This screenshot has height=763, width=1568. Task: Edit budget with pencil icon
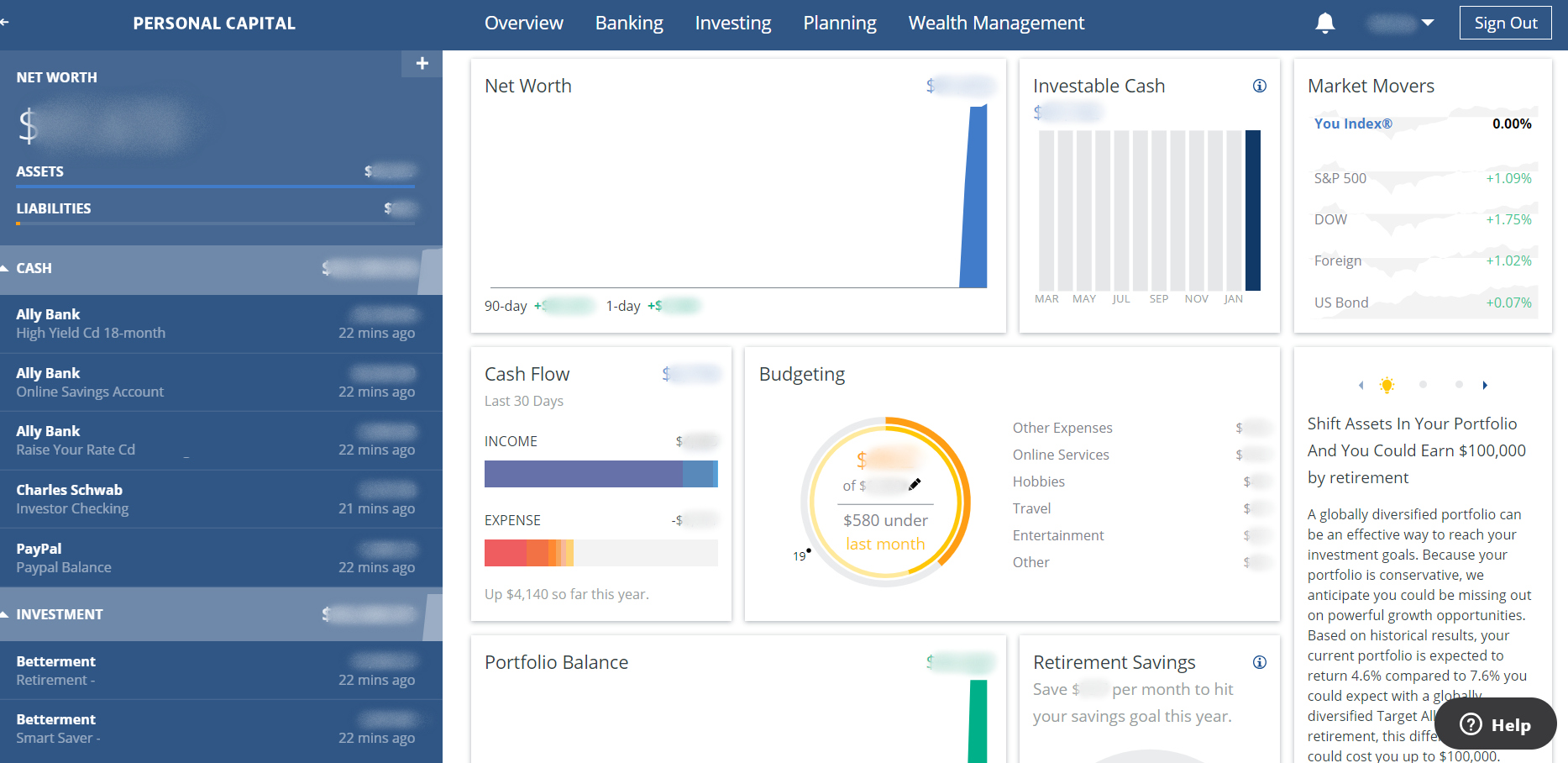pyautogui.click(x=915, y=484)
